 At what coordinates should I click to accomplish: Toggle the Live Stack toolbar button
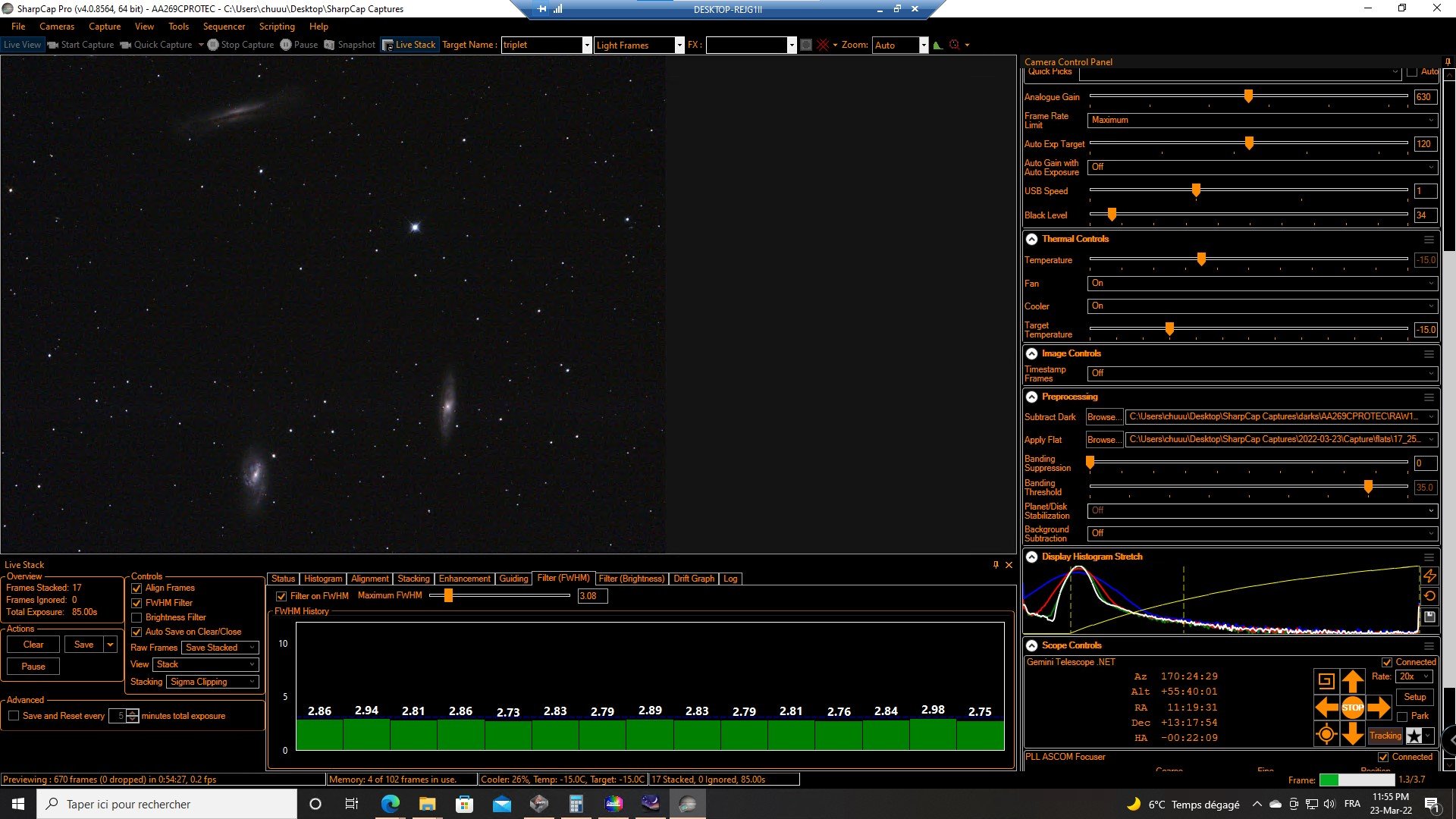(409, 45)
